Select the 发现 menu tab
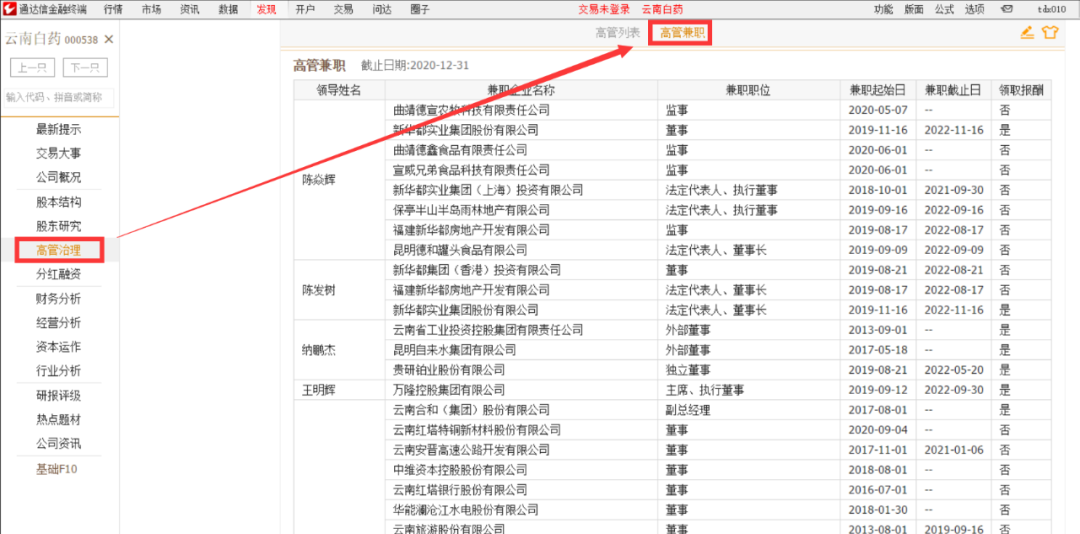 267,9
